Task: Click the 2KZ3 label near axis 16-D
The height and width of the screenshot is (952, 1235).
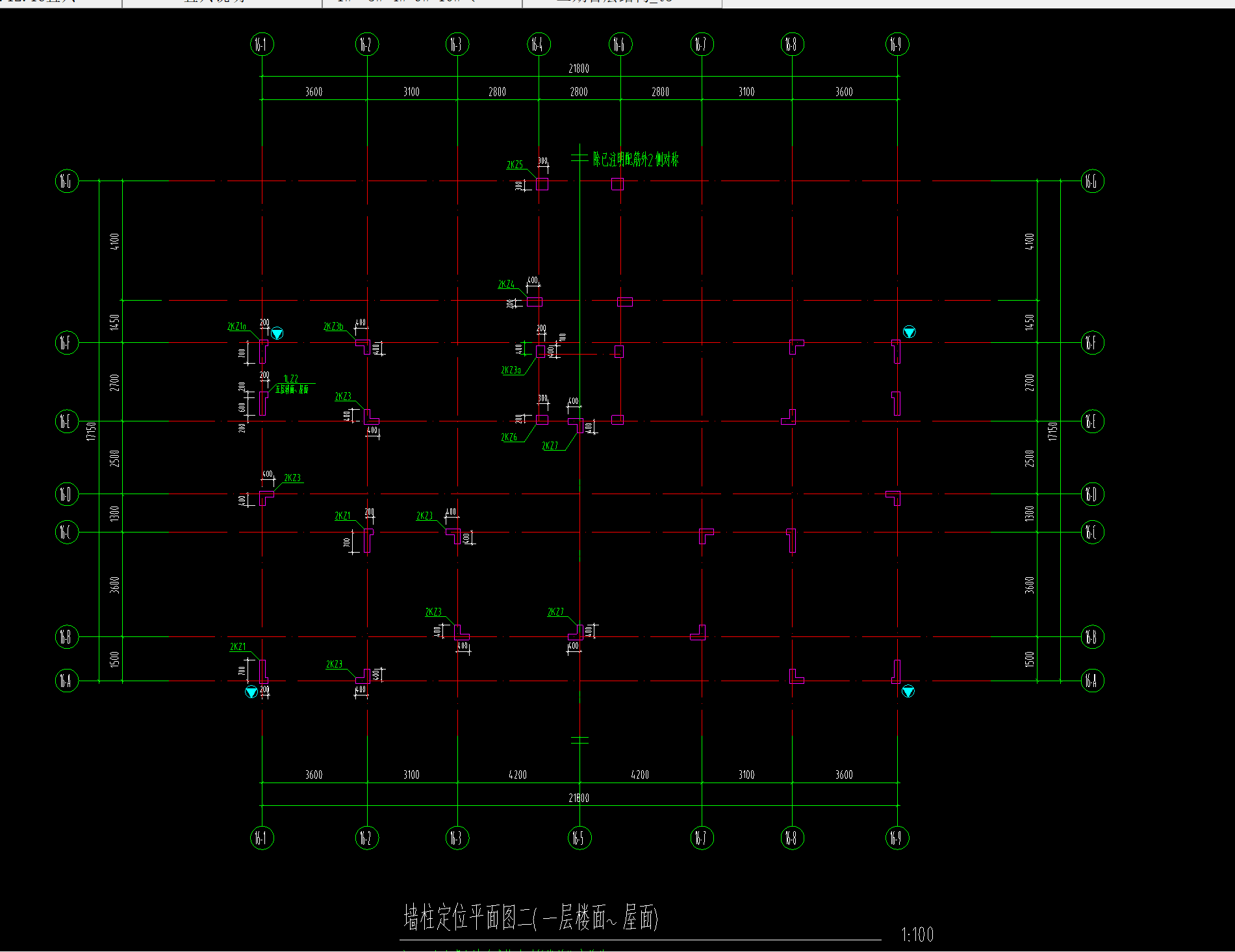Action: 292,478
